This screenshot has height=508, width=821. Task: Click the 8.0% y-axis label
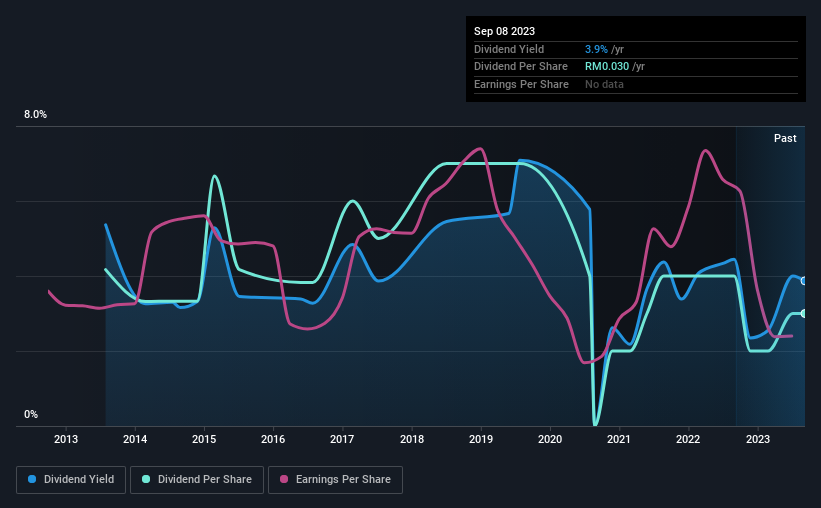coord(36,115)
